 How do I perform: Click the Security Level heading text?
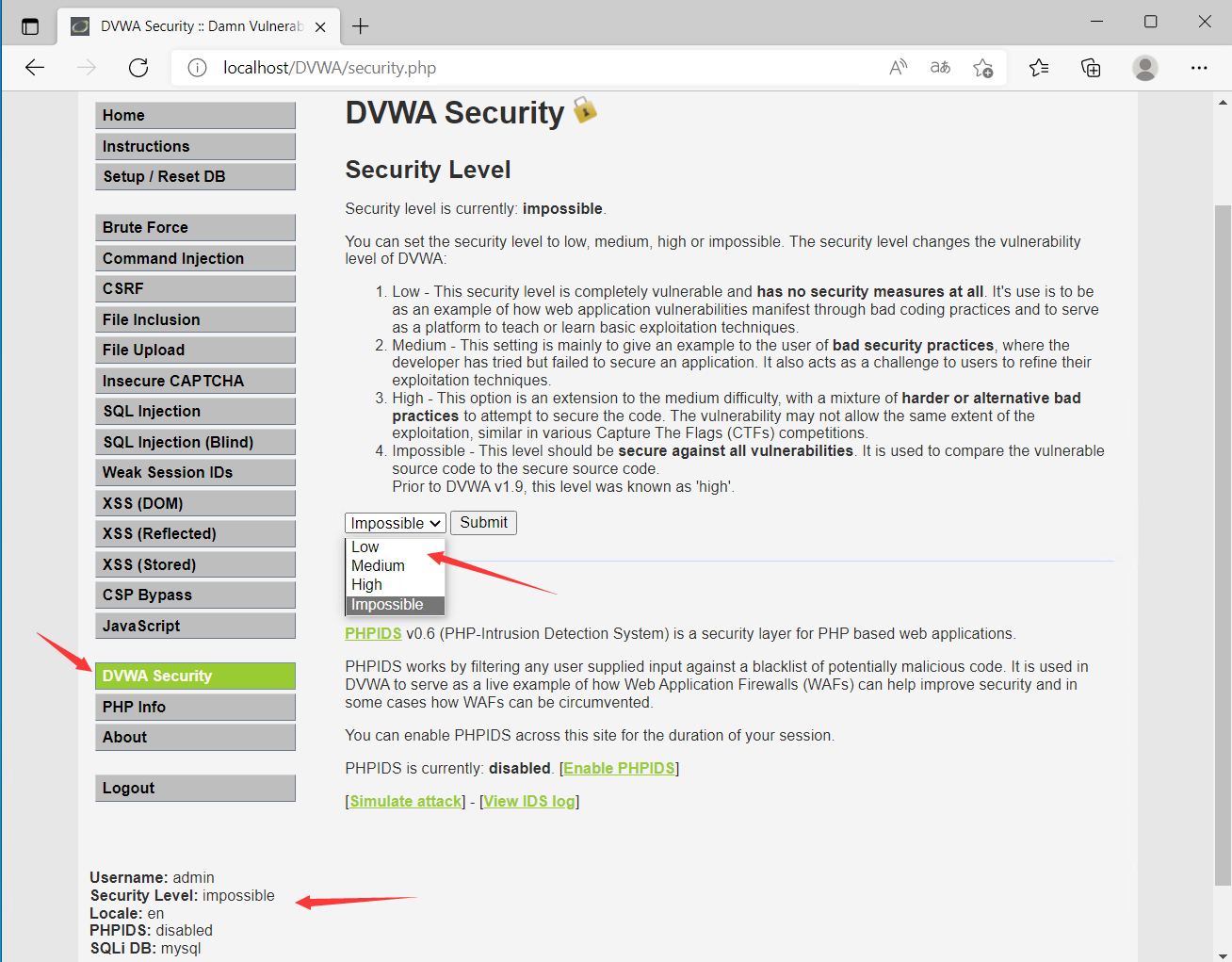coord(428,171)
